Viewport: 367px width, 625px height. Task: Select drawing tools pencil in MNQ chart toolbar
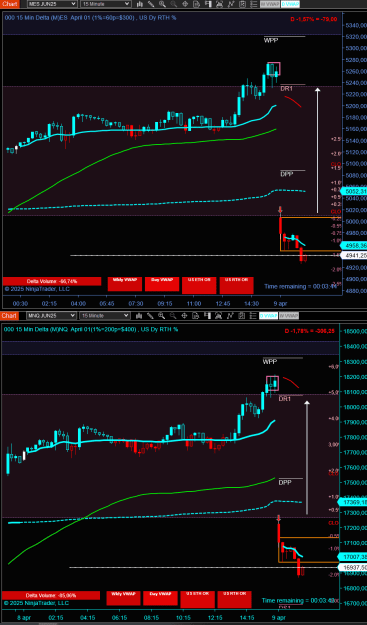click(150, 316)
